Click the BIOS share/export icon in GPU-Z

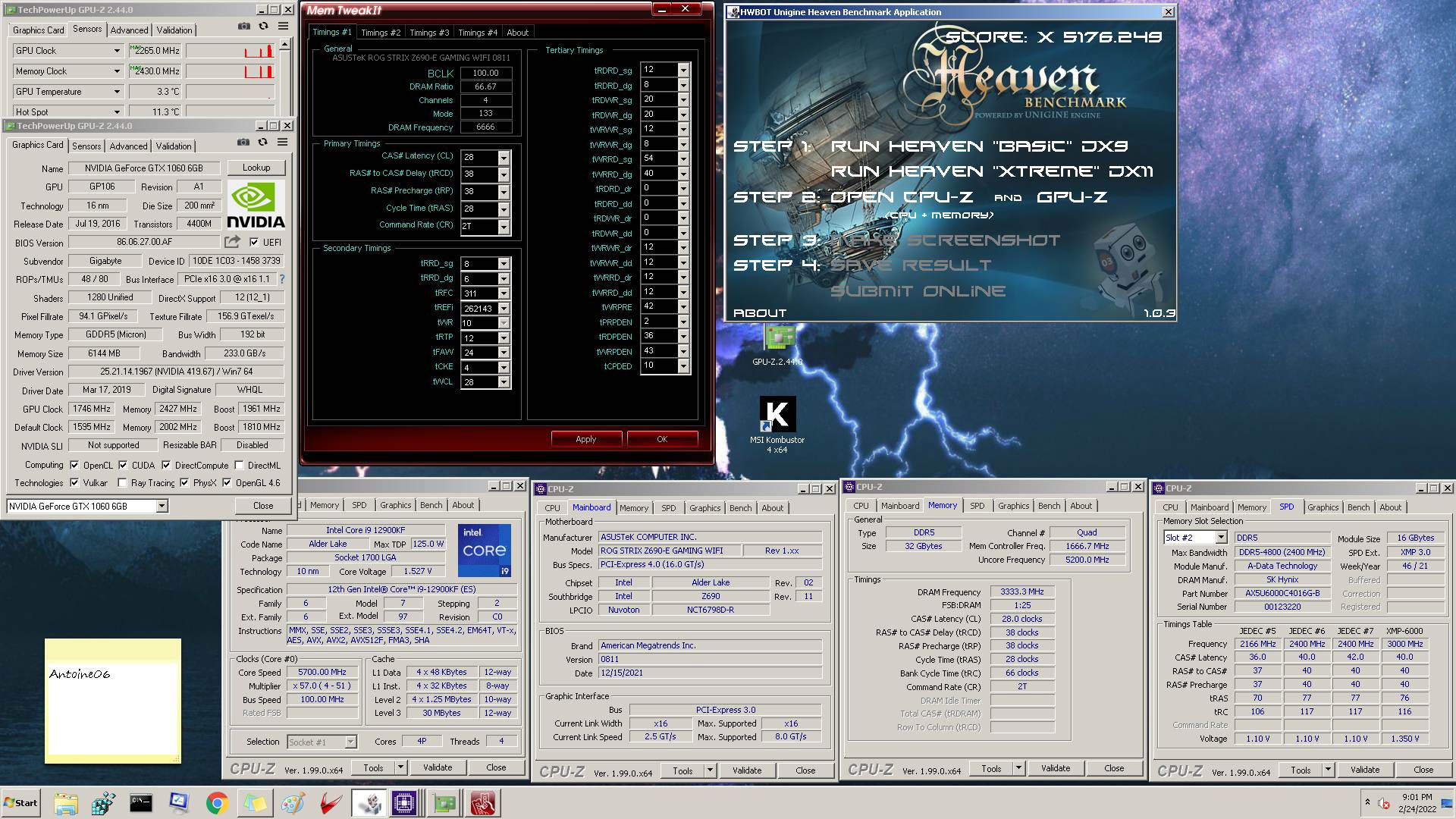232,242
